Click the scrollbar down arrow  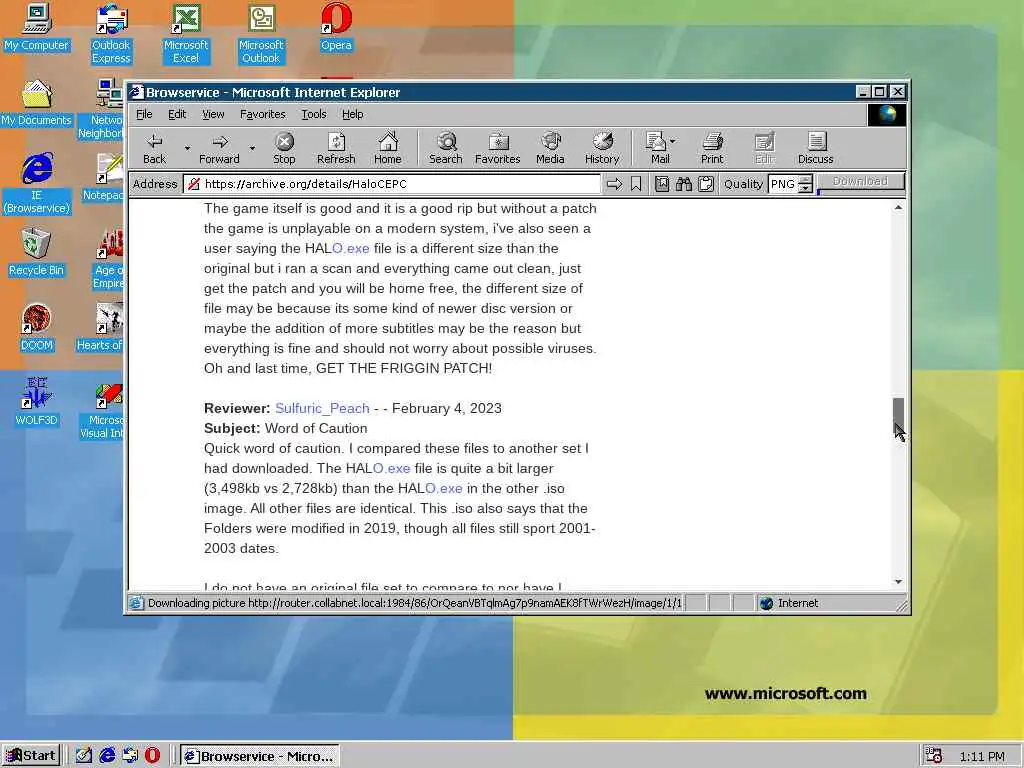tap(899, 581)
